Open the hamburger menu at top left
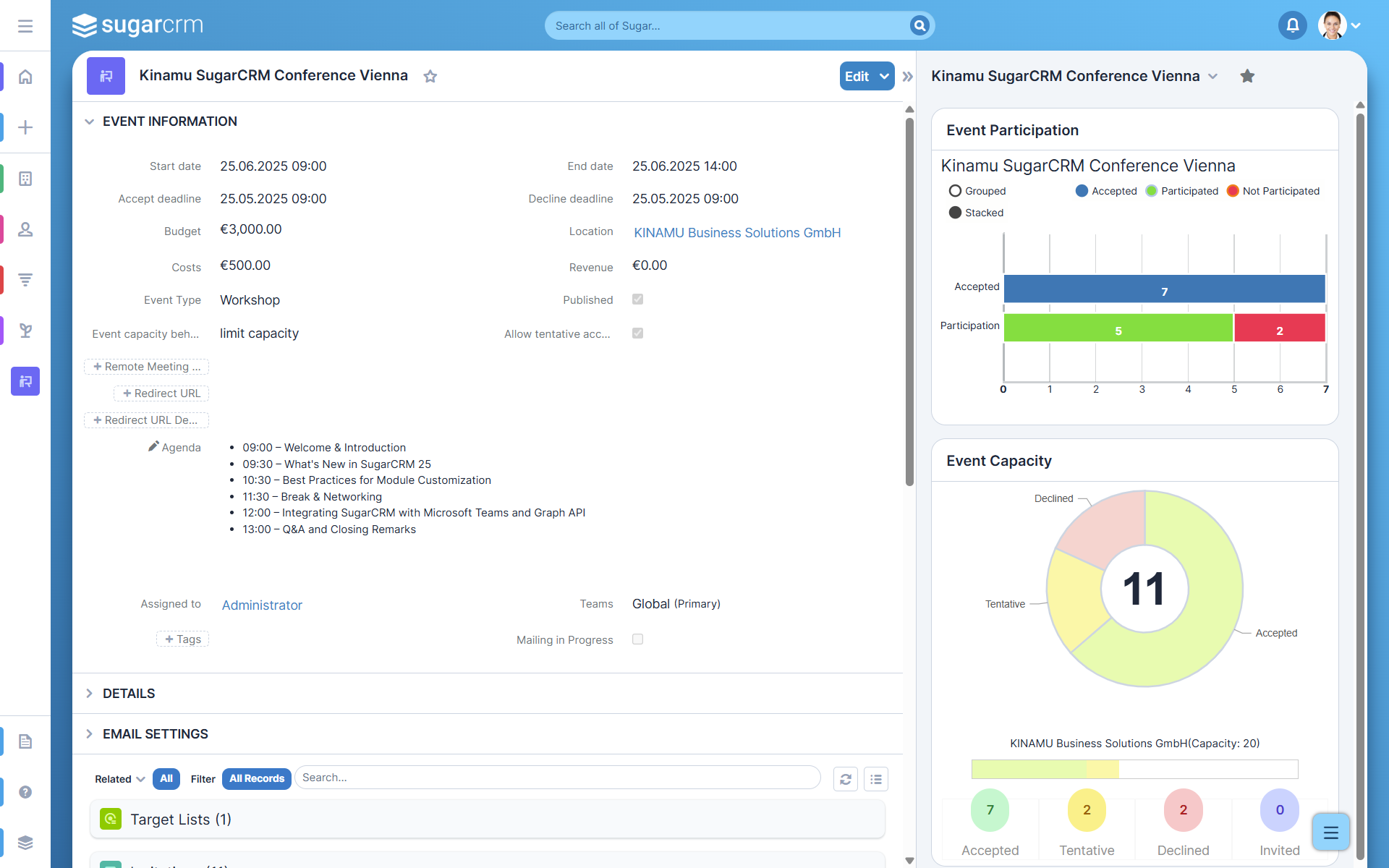 pyautogui.click(x=25, y=26)
